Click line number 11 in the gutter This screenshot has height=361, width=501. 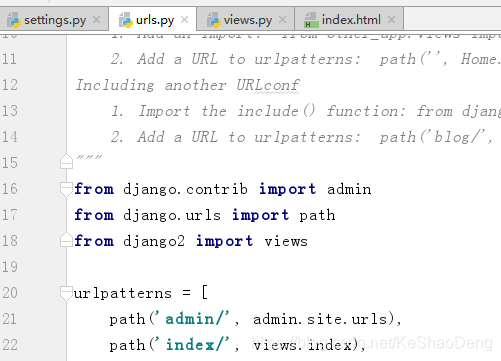9,59
